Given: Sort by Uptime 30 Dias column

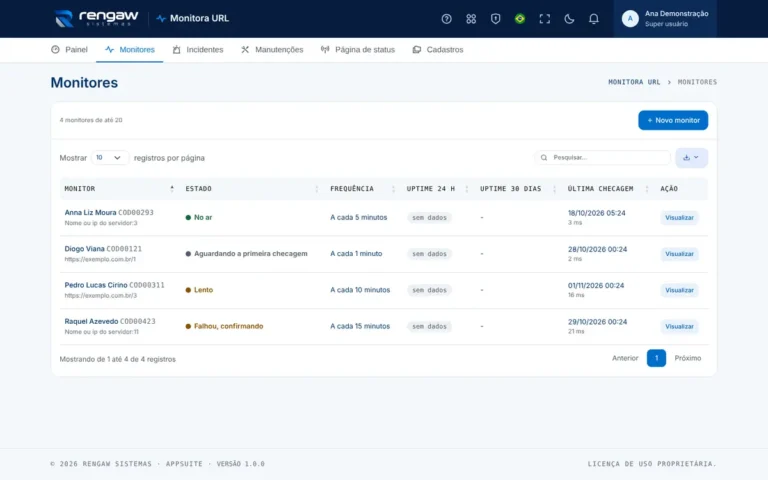Looking at the screenshot, I should pos(517,189).
